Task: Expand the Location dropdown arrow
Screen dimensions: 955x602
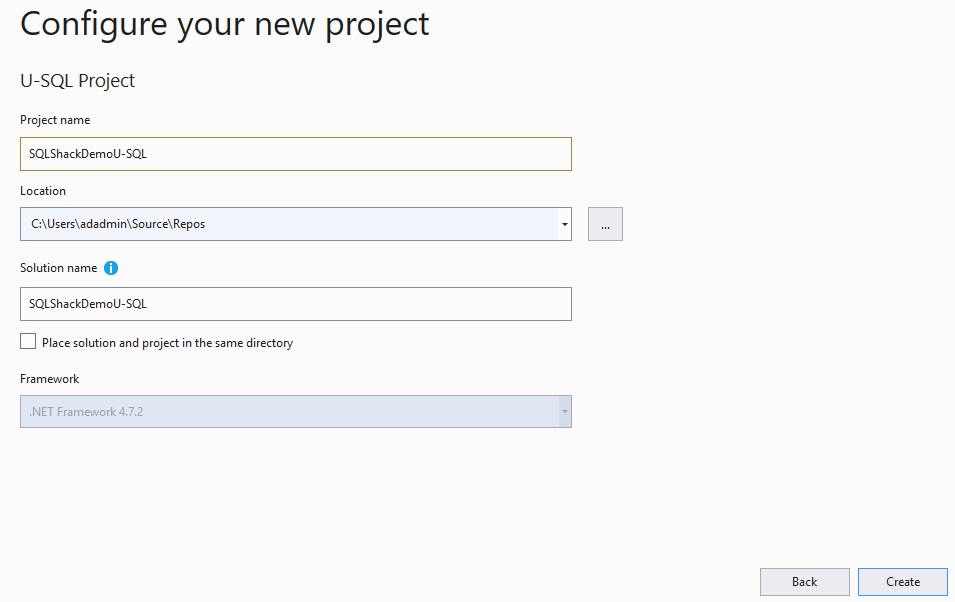Action: (x=565, y=224)
